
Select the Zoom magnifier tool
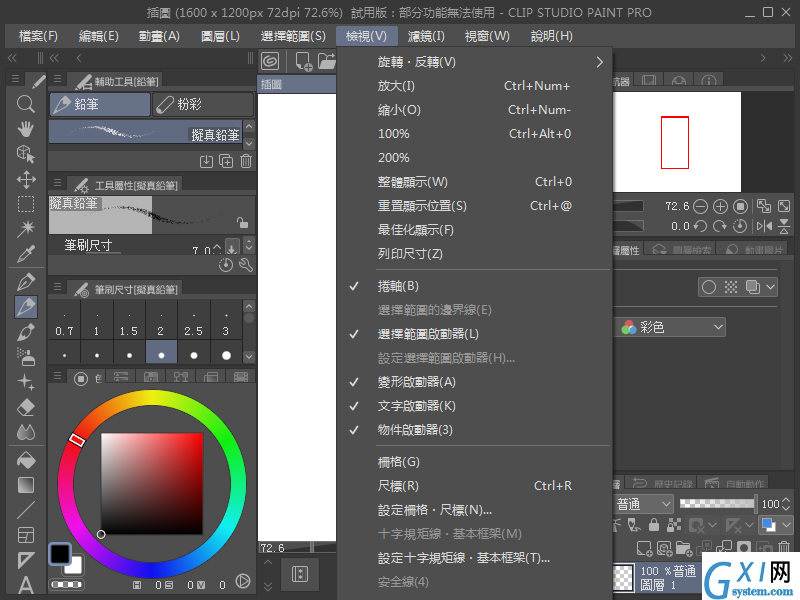pyautogui.click(x=26, y=104)
